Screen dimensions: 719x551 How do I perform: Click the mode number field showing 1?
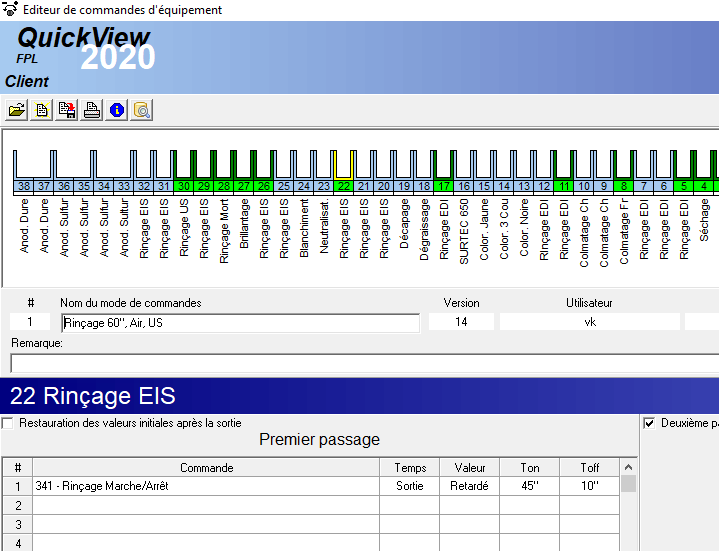click(30, 322)
